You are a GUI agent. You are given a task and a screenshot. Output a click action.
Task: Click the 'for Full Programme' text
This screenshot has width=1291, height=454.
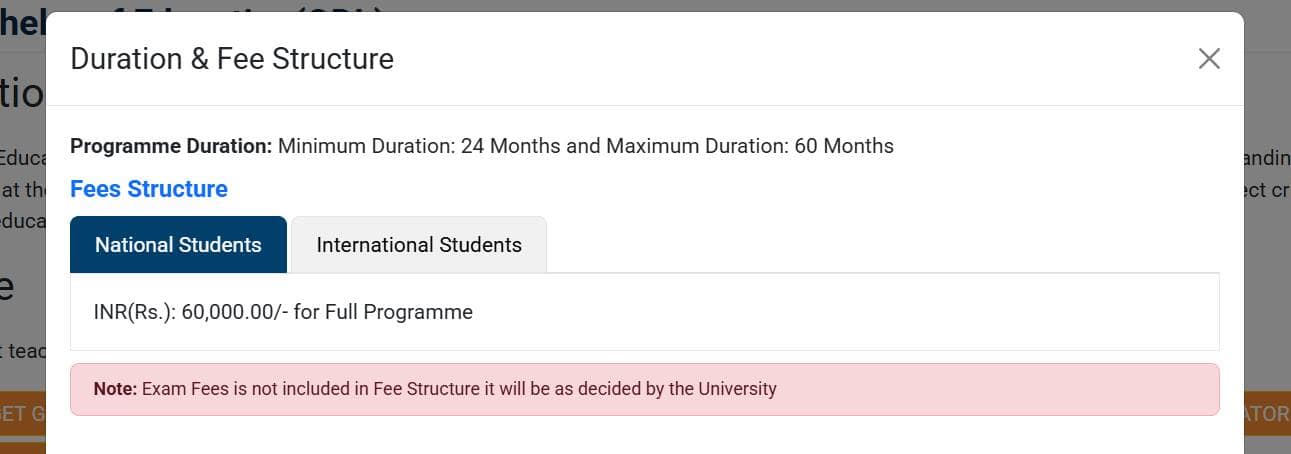click(383, 312)
